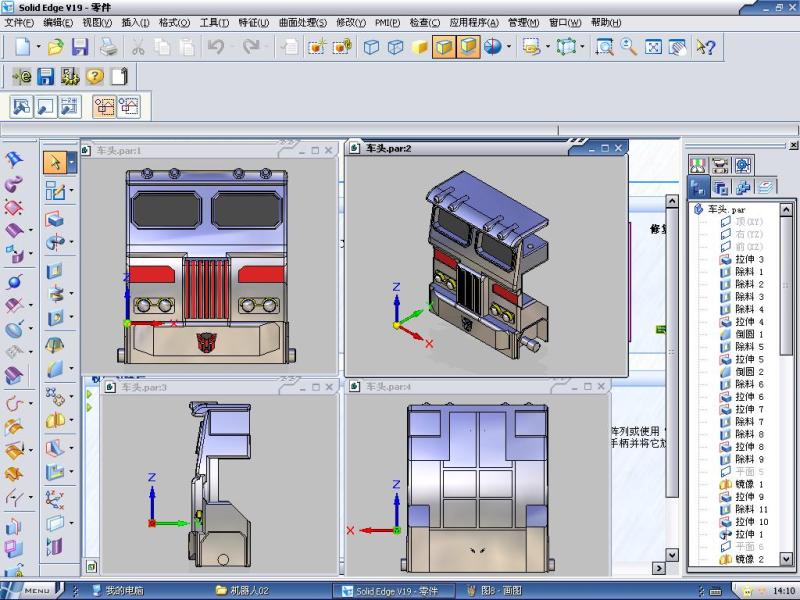Switch to the 图8 - 画图 taskbar button
Screen dimensions: 800x600
(494, 590)
